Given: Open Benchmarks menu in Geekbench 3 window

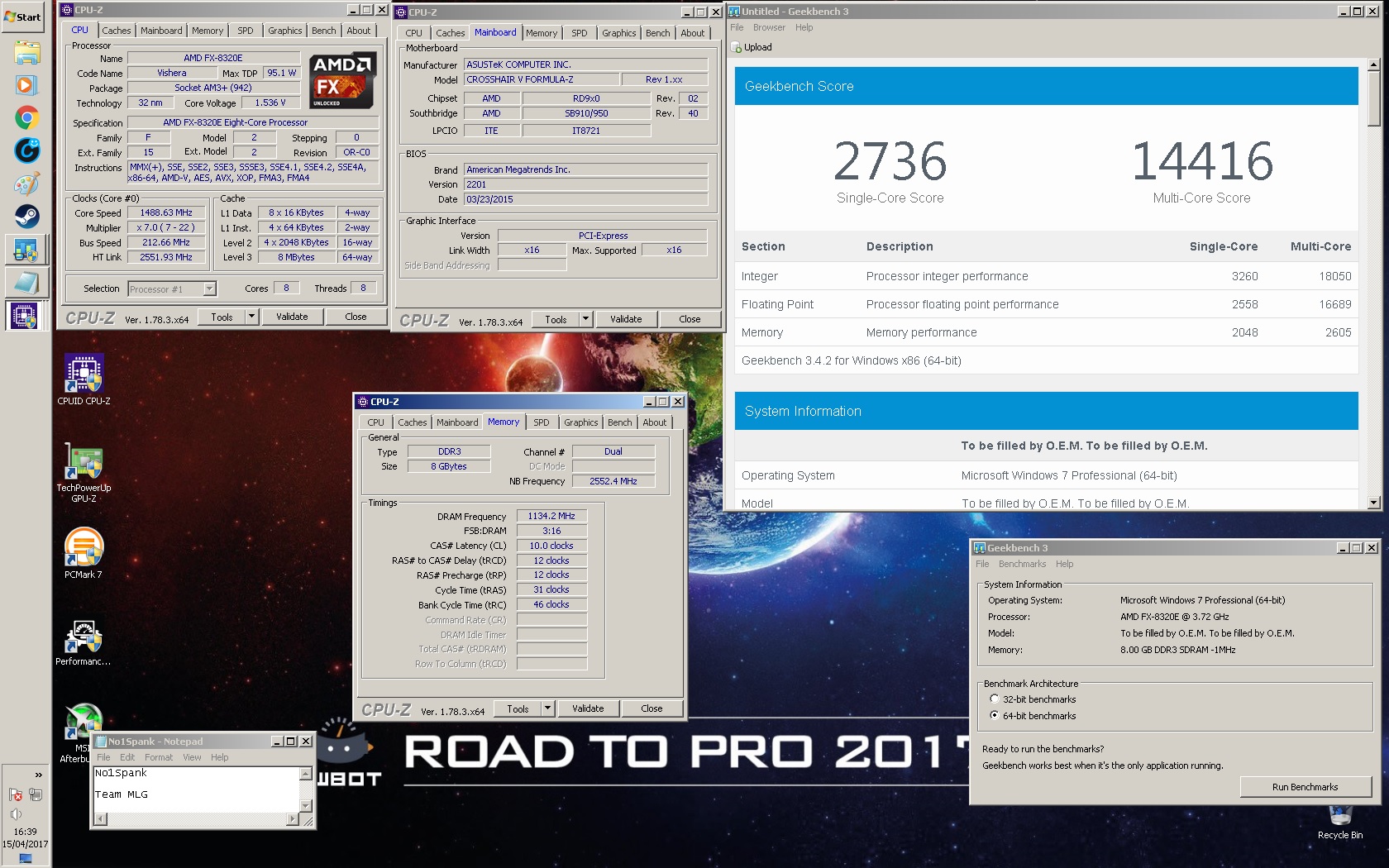Looking at the screenshot, I should [x=1022, y=564].
